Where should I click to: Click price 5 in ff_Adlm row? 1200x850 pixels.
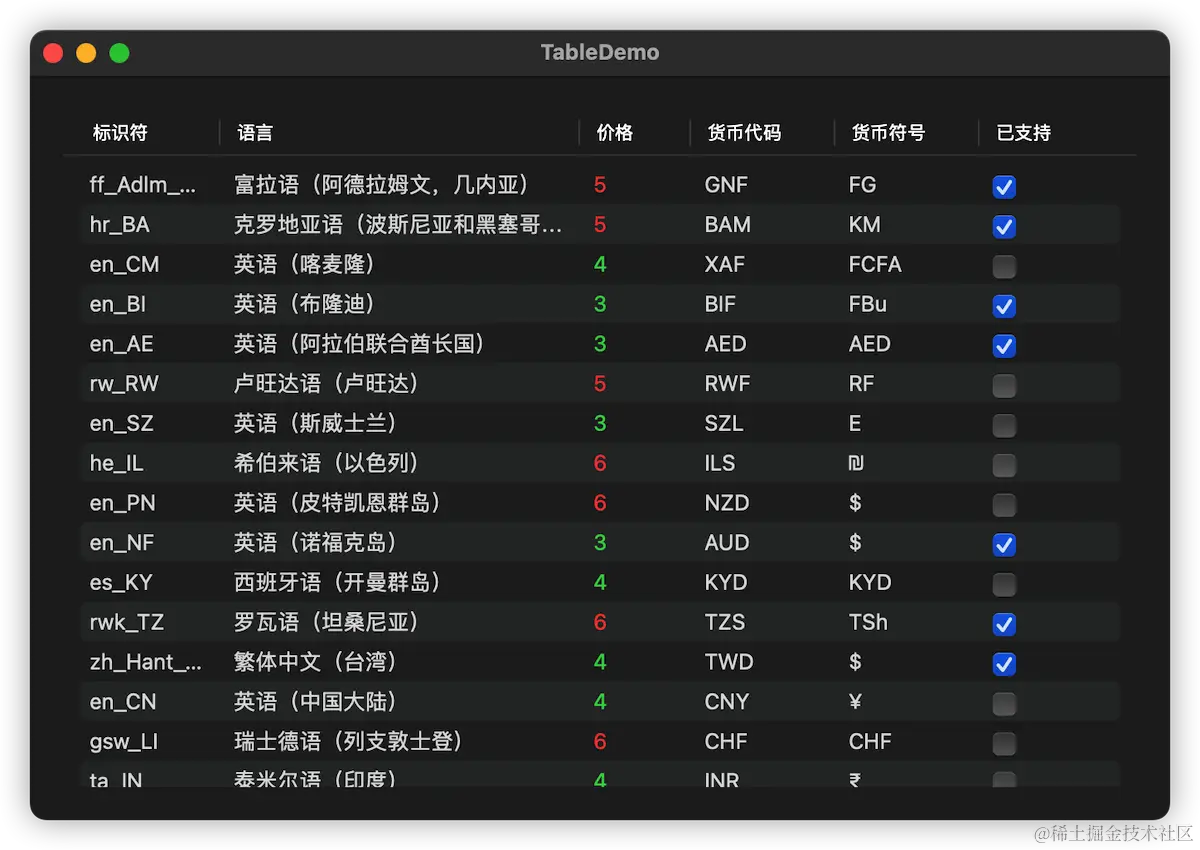click(600, 185)
